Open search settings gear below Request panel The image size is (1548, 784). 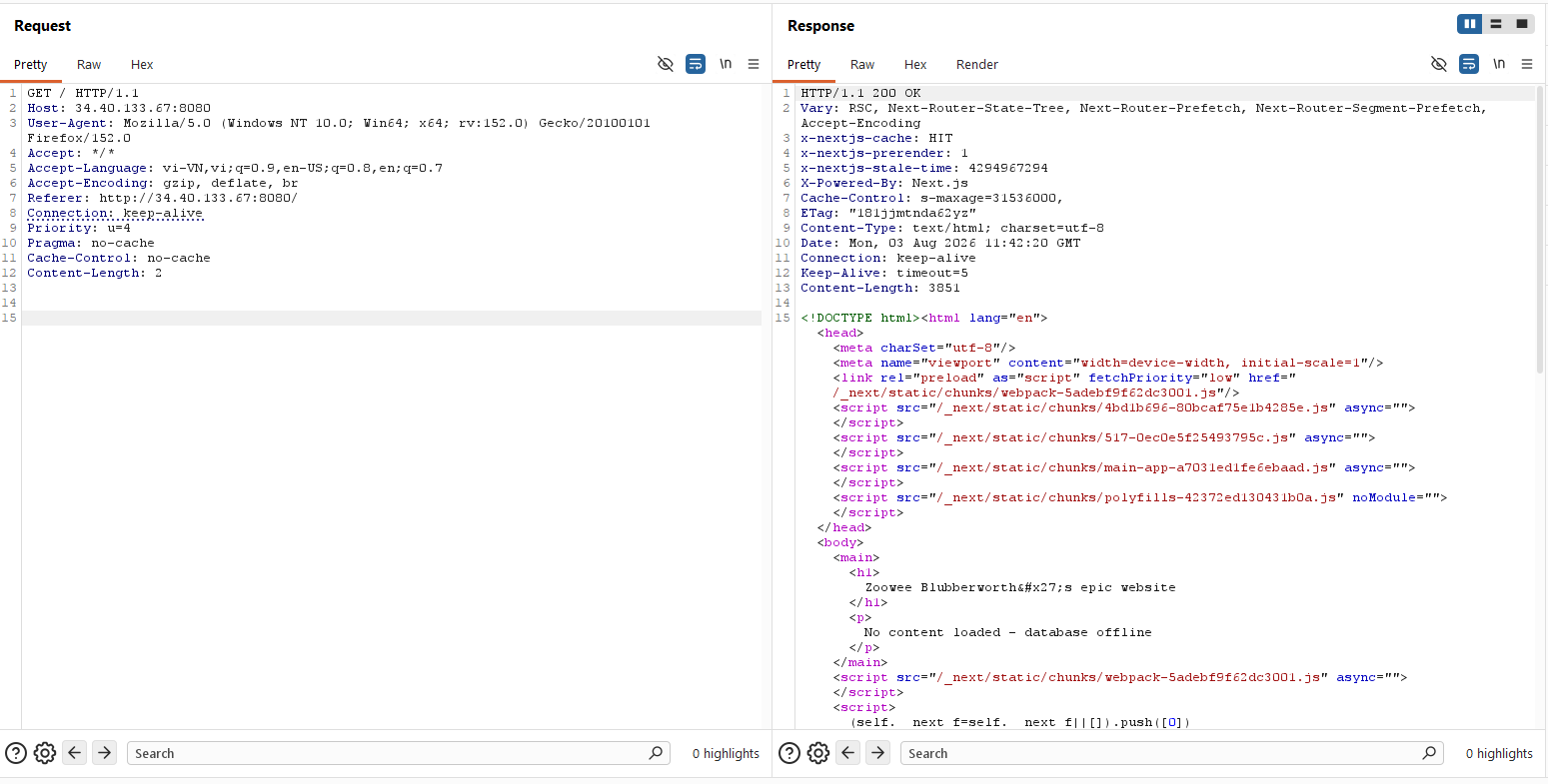45,753
